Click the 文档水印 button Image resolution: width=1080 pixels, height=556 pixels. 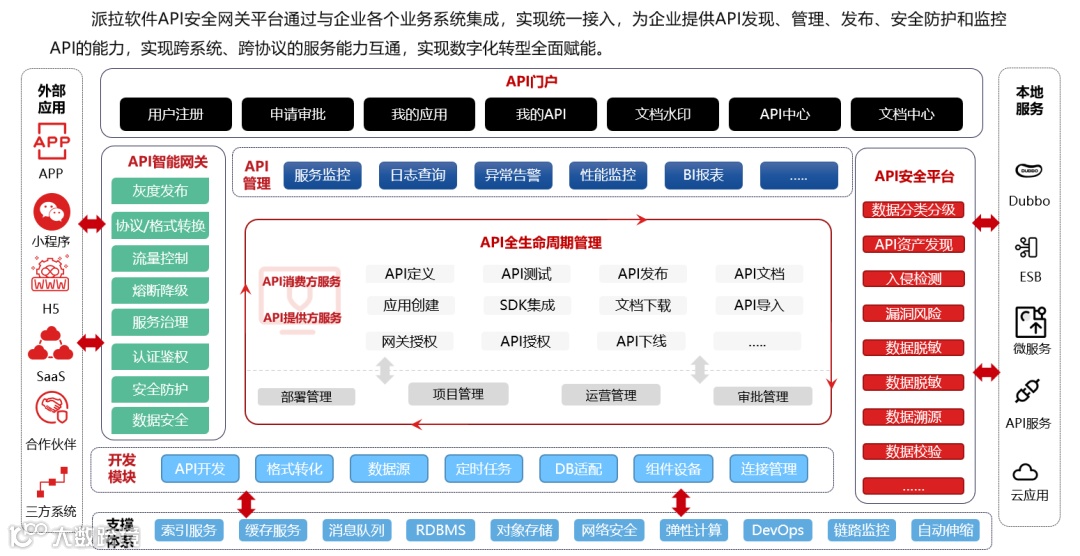click(663, 114)
